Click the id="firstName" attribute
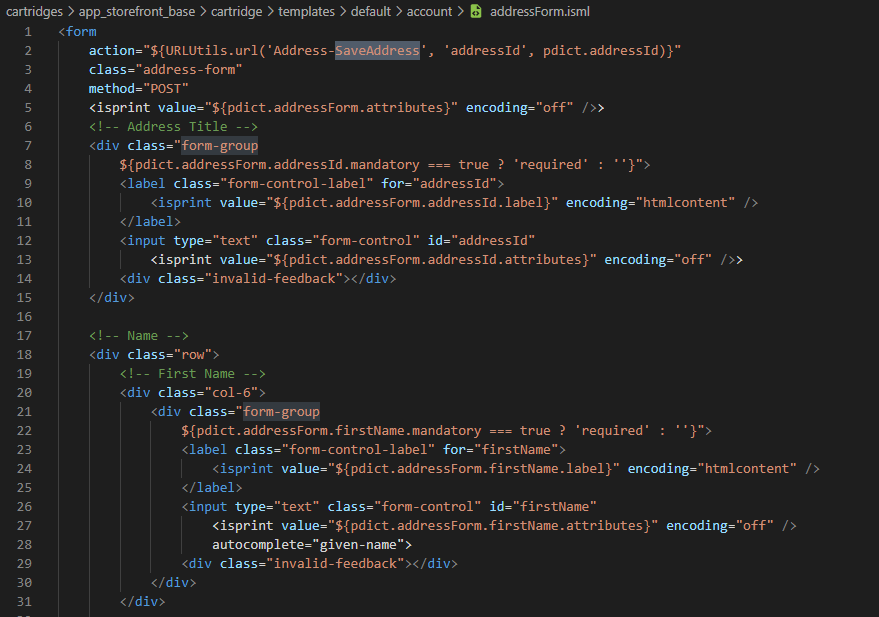The width and height of the screenshot is (879, 617). click(x=543, y=507)
